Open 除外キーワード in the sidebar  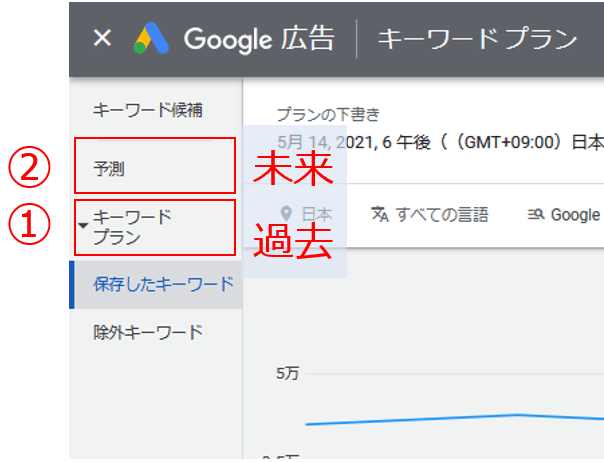tap(148, 332)
